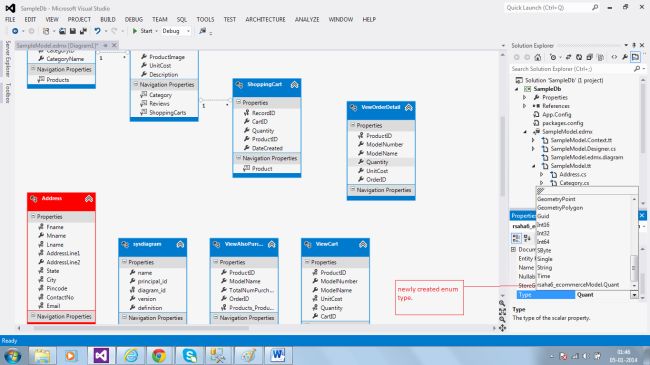Viewport: 650px width, 365px height.
Task: Expand the SampleModel.Context.tt node
Action: point(534,141)
